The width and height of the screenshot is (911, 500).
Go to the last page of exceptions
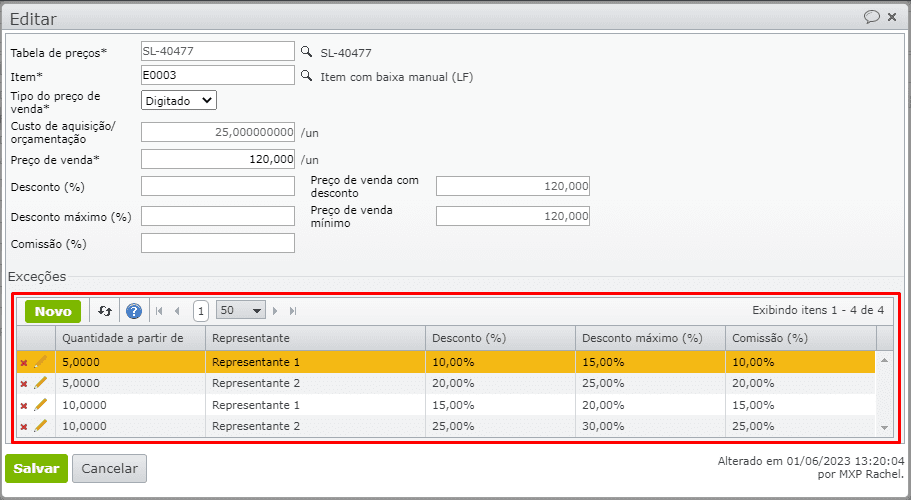[x=293, y=311]
